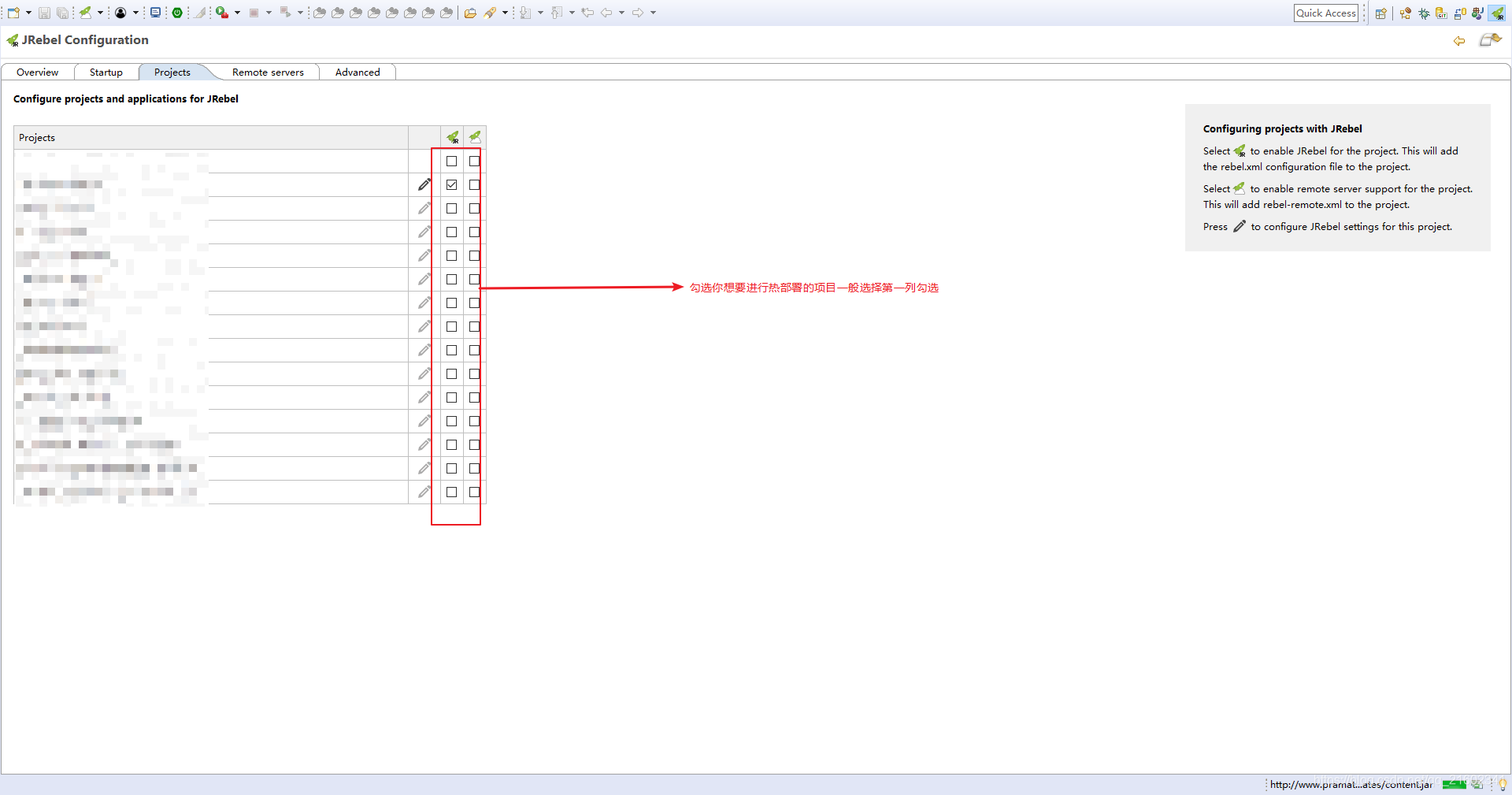This screenshot has width=1512, height=795.
Task: Click the content.jar URL status text
Action: [1351, 785]
